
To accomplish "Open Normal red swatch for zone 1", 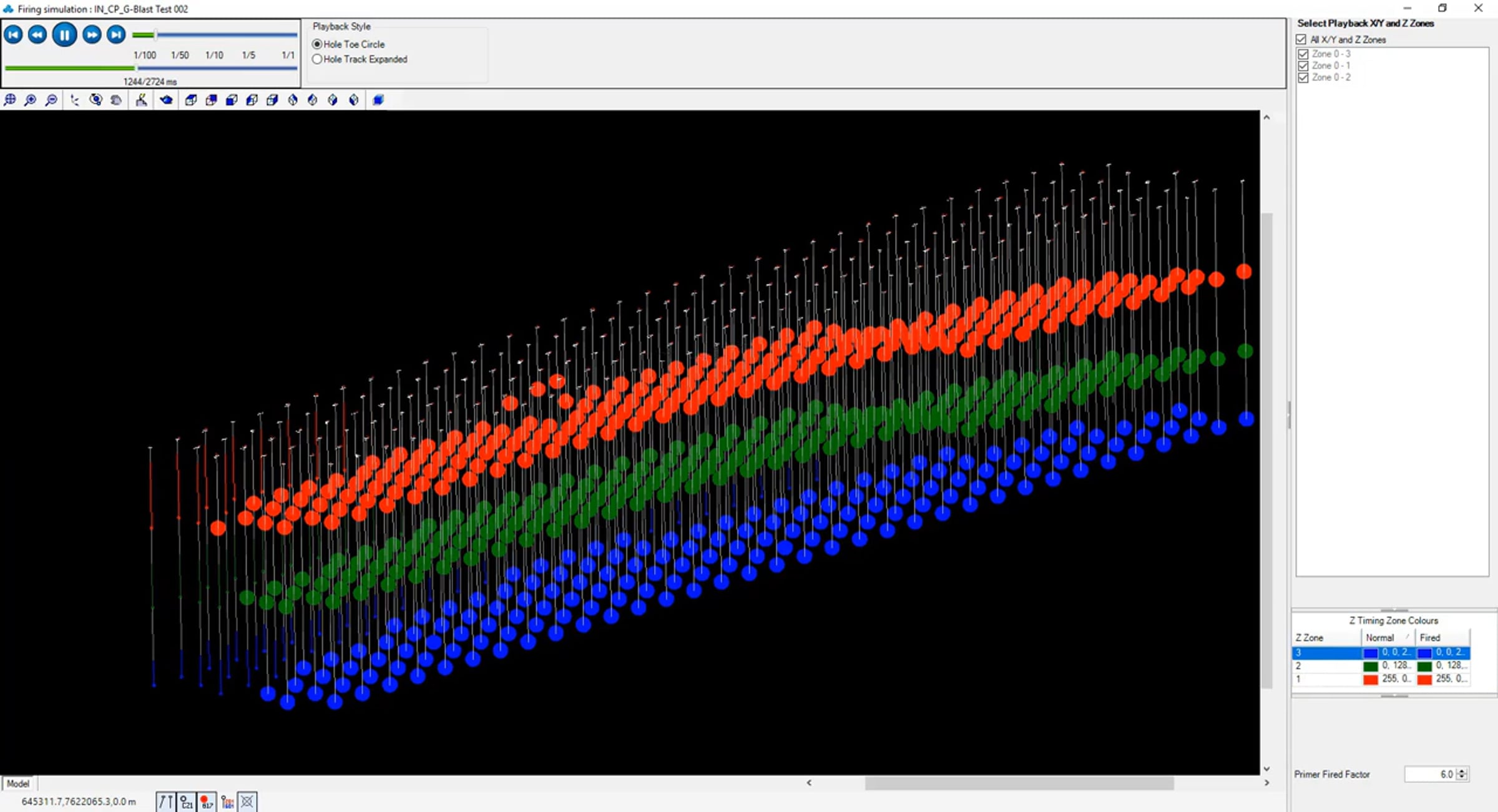I will pyautogui.click(x=1371, y=679).
